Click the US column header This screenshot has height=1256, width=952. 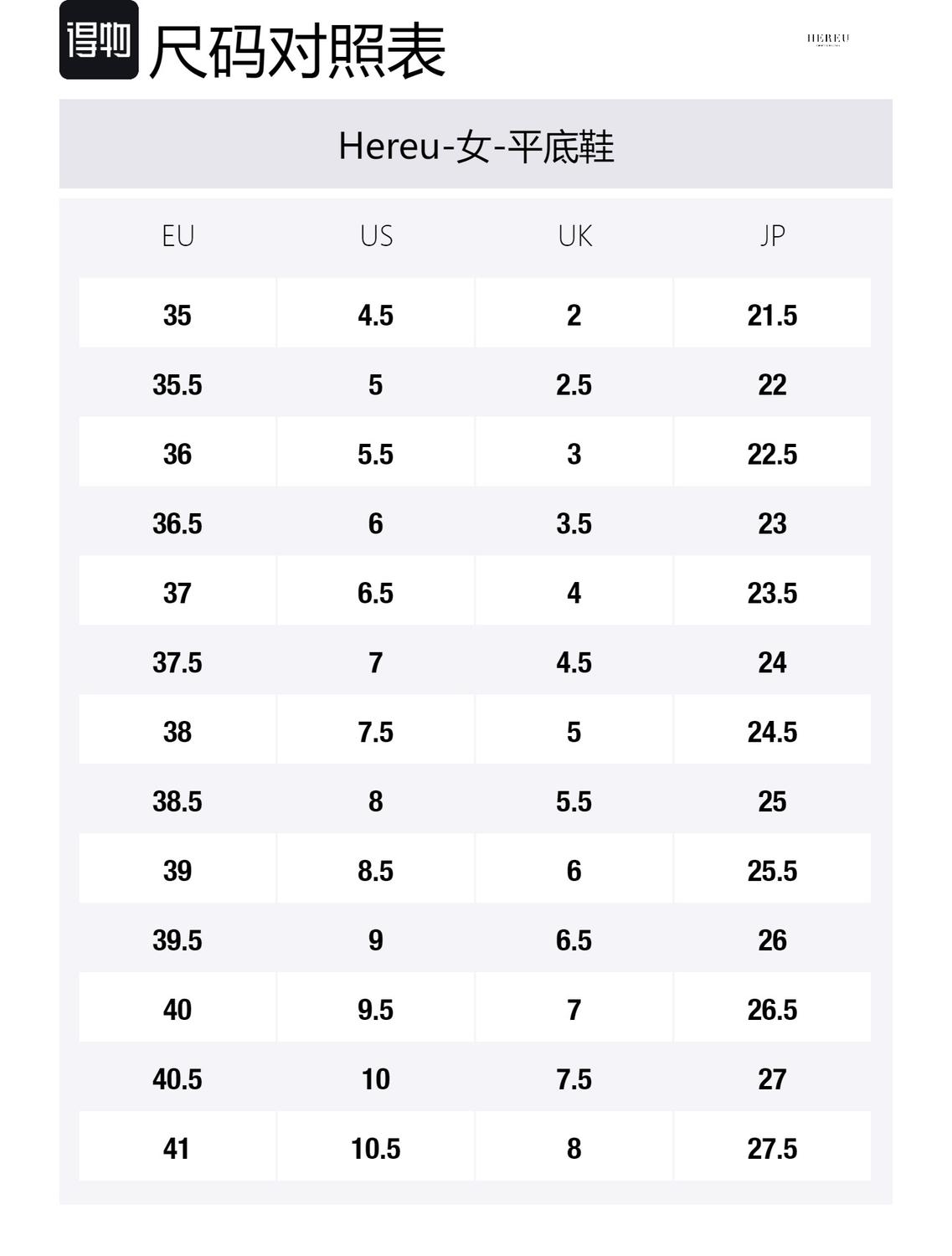(x=376, y=236)
